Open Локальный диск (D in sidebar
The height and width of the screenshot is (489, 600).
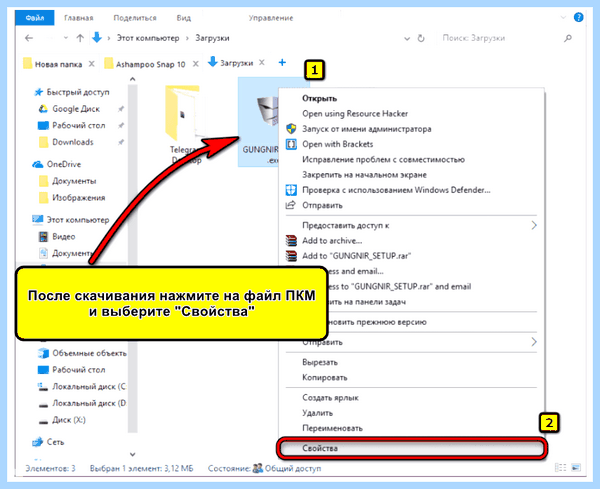click(82, 403)
